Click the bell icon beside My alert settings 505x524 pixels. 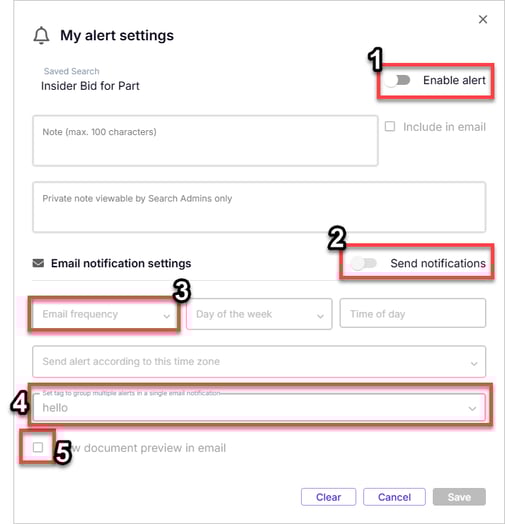pos(41,35)
